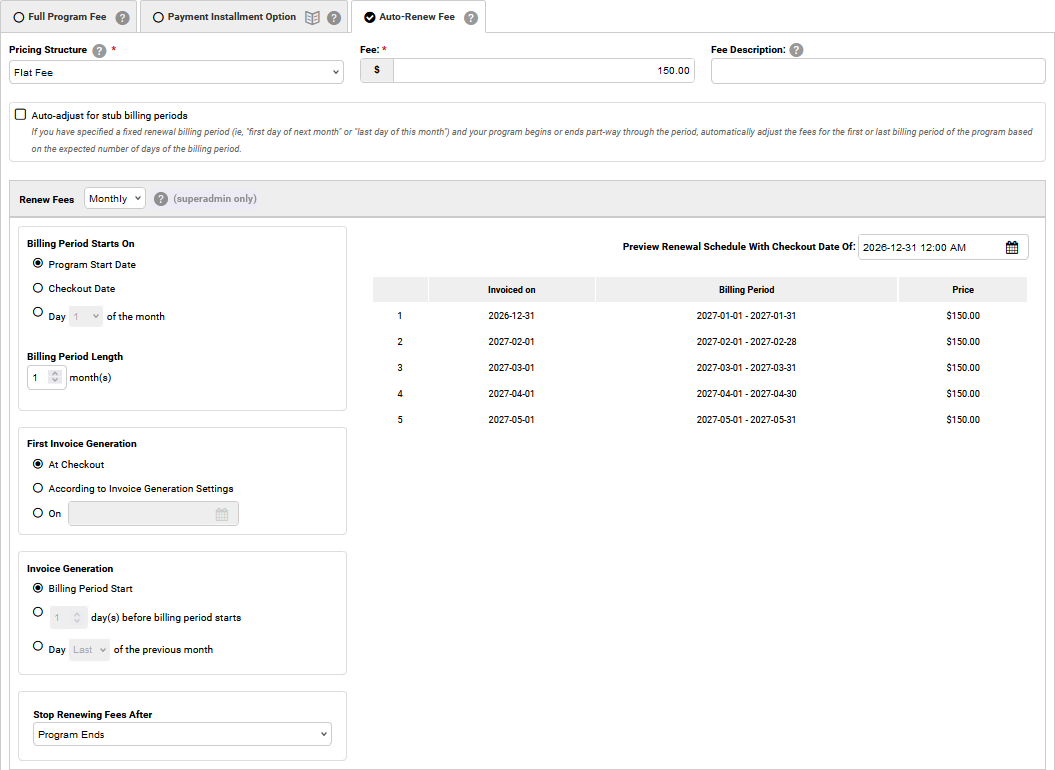Open the Pricing Structure Flat Fee dropdown

pos(175,72)
